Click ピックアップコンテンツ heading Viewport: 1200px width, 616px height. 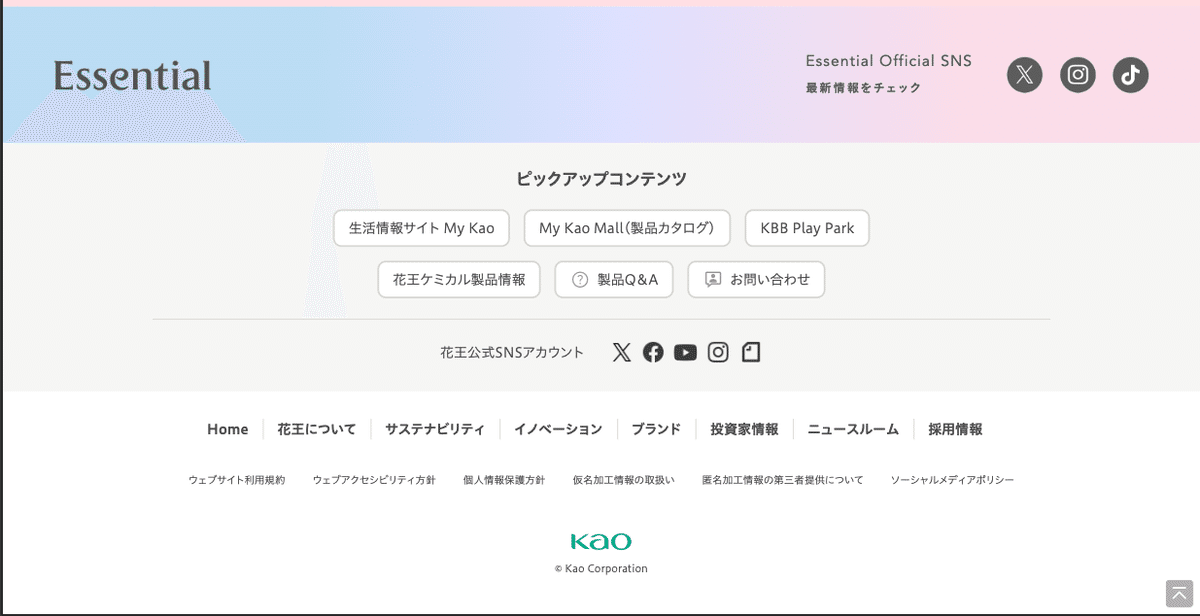point(601,179)
